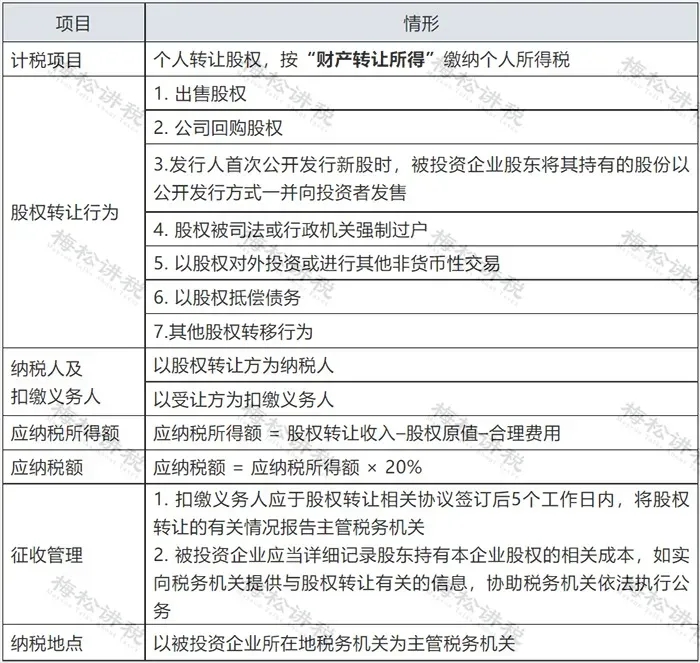Click the row 7.其他股权转移行为
This screenshot has width=700, height=663.
pyautogui.click(x=421, y=331)
